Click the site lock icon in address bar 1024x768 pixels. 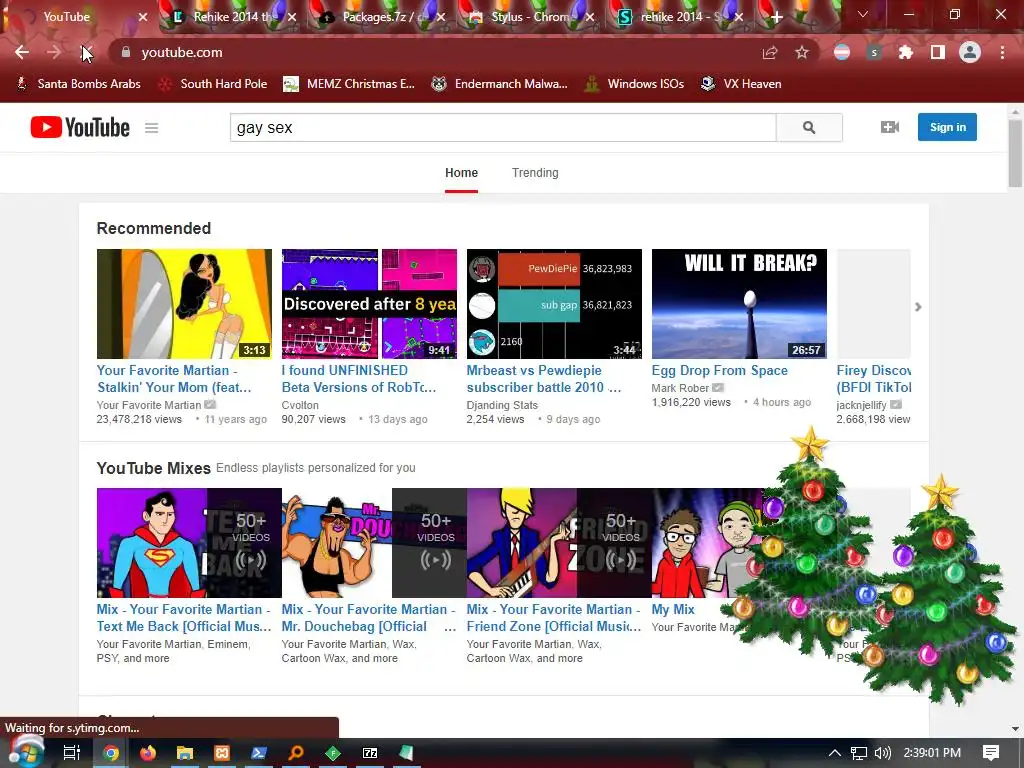click(126, 52)
